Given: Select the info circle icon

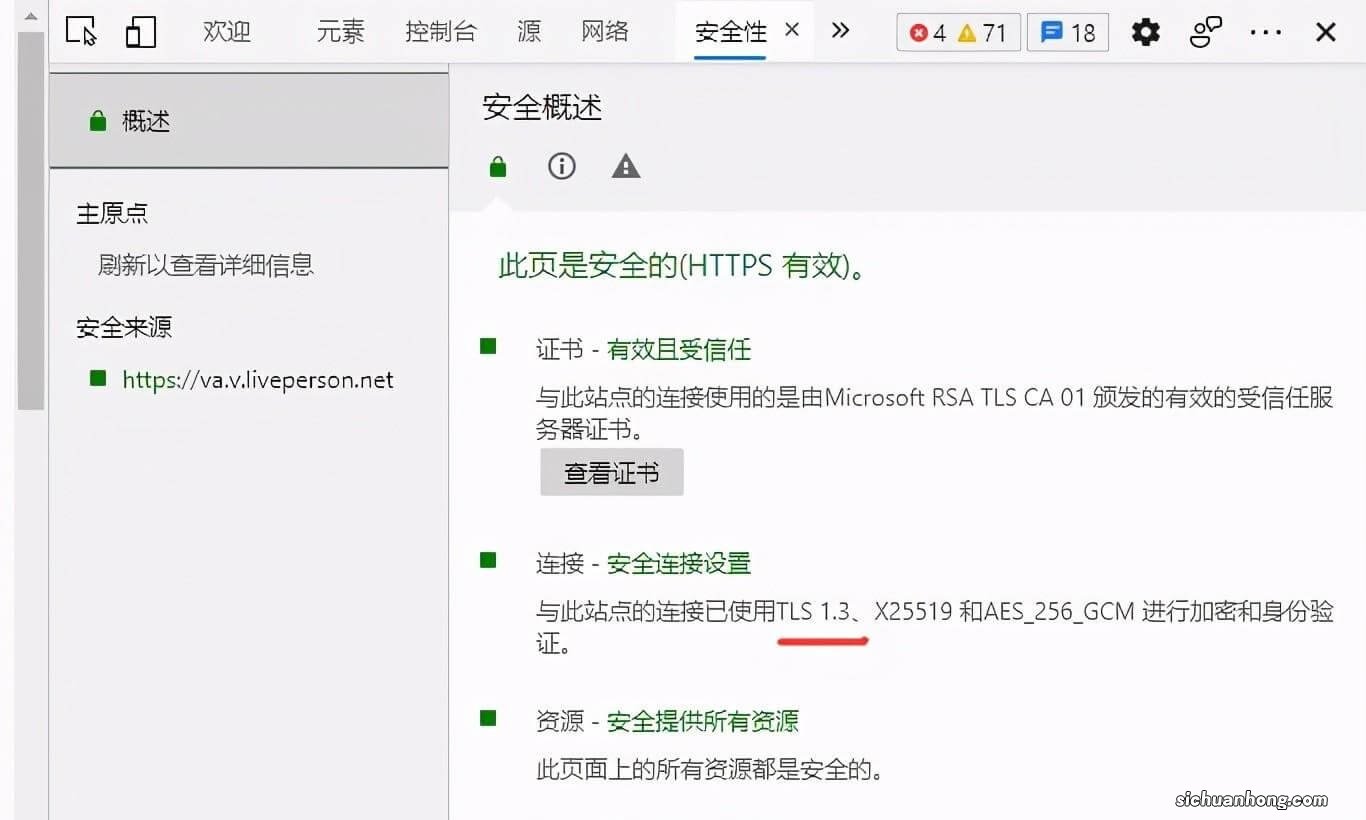Looking at the screenshot, I should (561, 166).
